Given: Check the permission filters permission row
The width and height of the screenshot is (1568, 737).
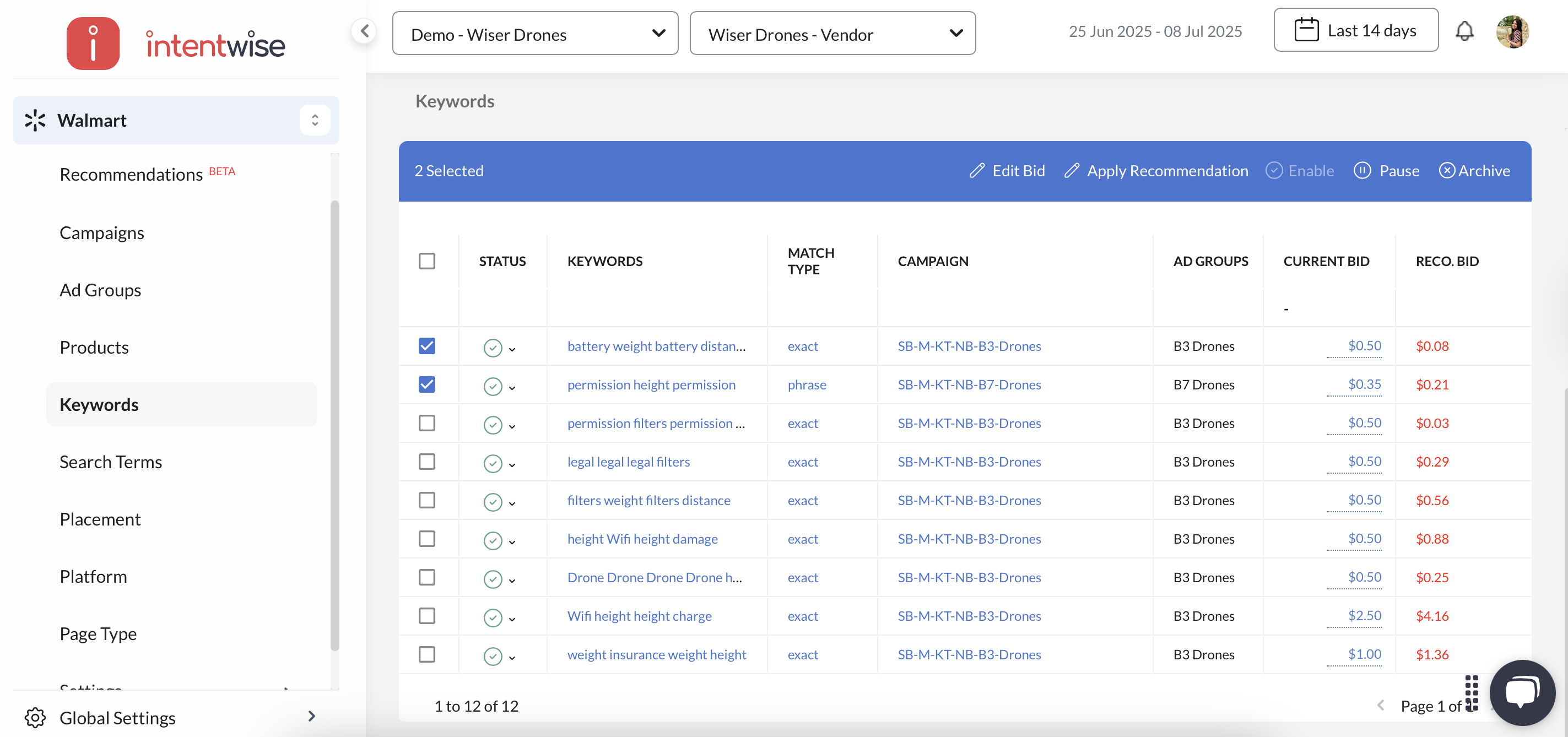Looking at the screenshot, I should point(426,423).
